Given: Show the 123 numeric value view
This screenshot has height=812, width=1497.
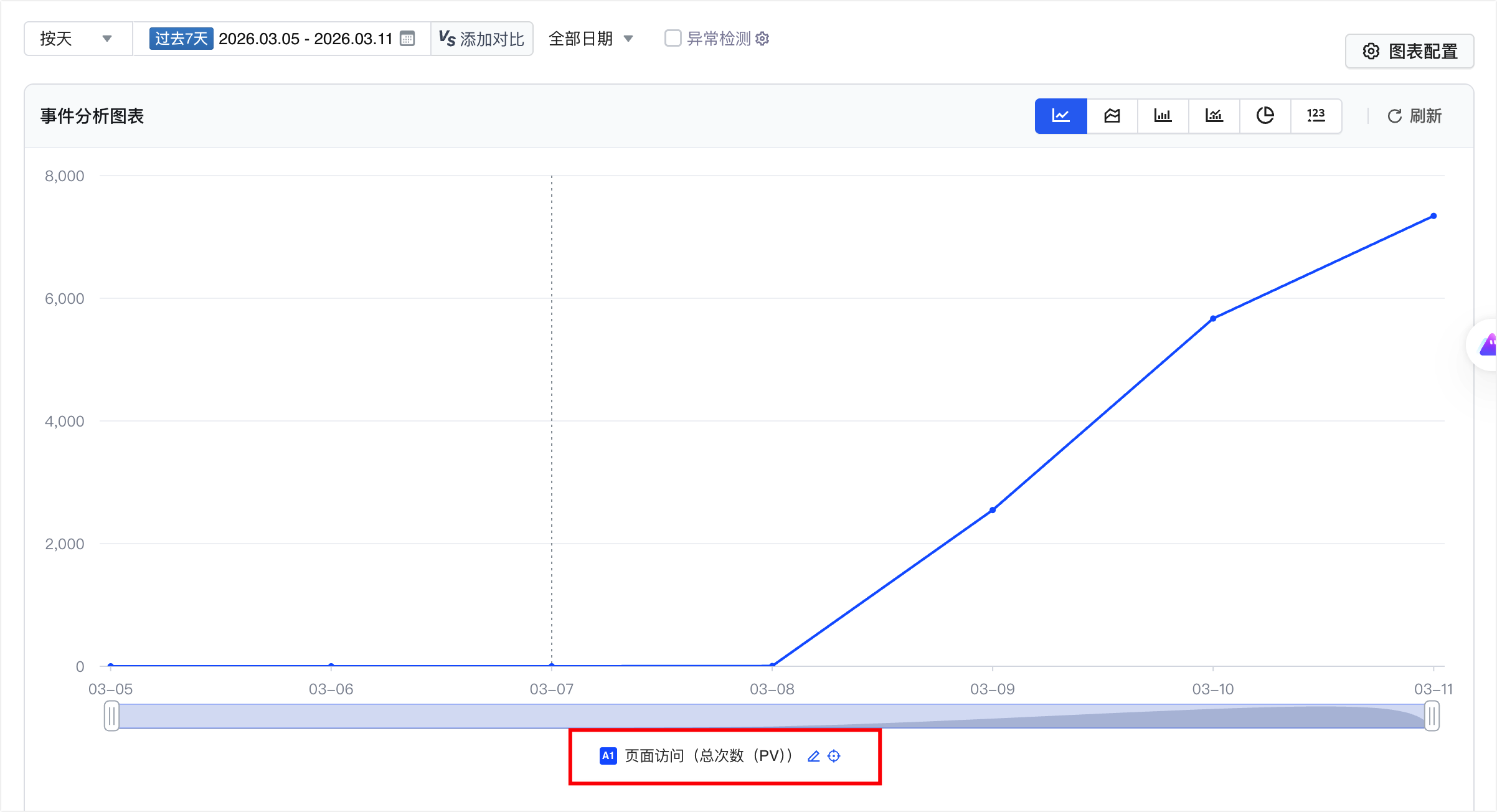Looking at the screenshot, I should pos(1316,116).
